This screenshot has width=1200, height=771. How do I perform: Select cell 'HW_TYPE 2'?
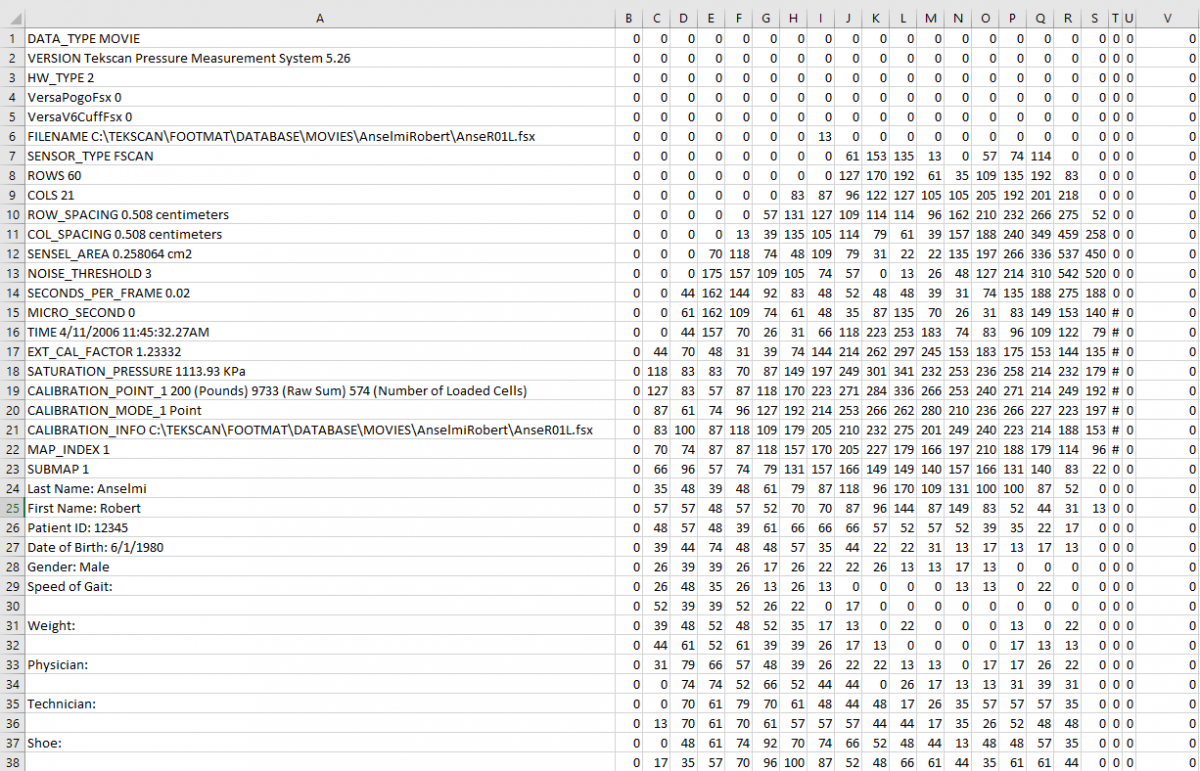pos(319,77)
